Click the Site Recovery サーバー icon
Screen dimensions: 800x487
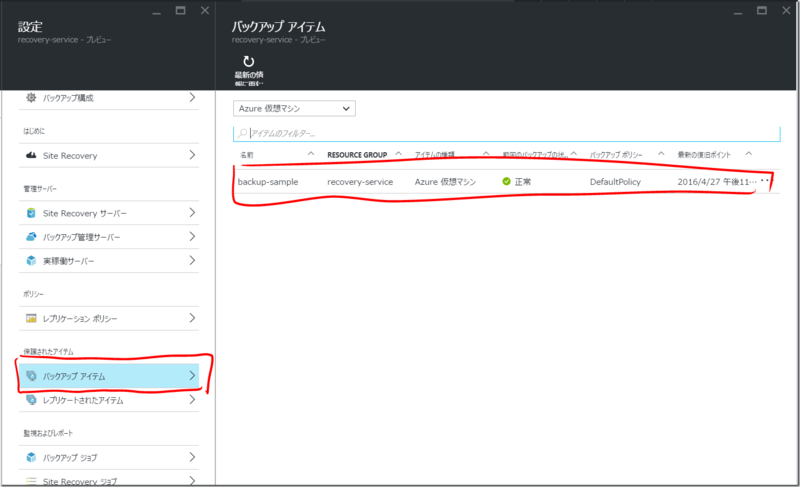[x=31, y=213]
